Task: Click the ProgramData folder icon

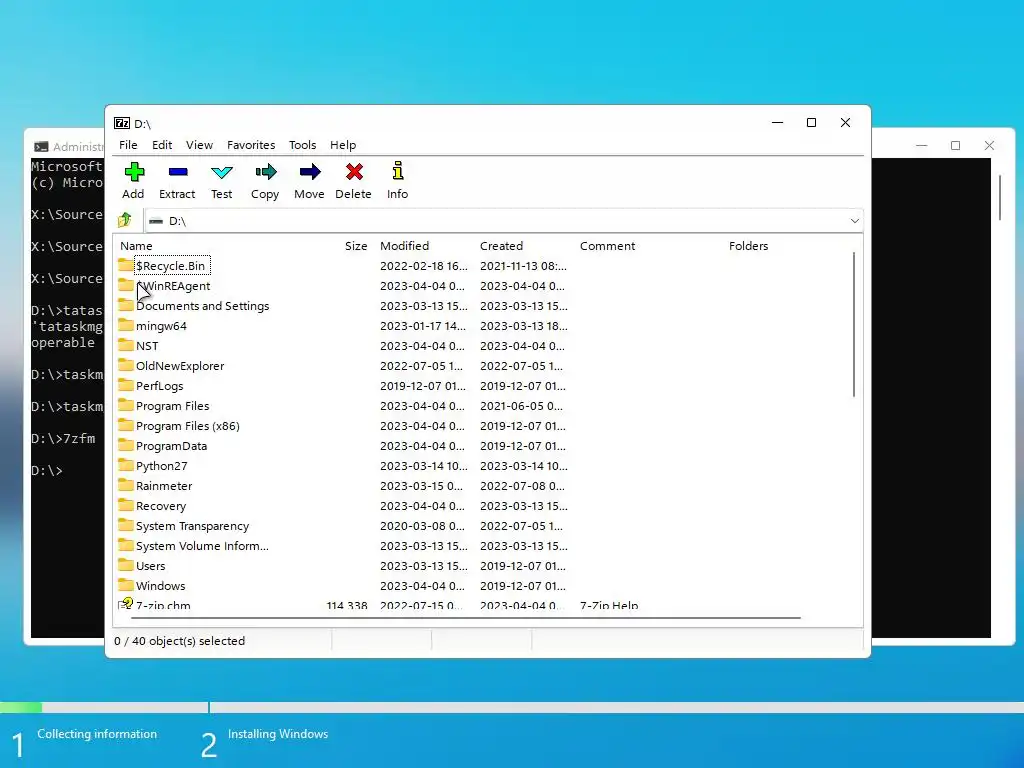Action: (x=125, y=445)
